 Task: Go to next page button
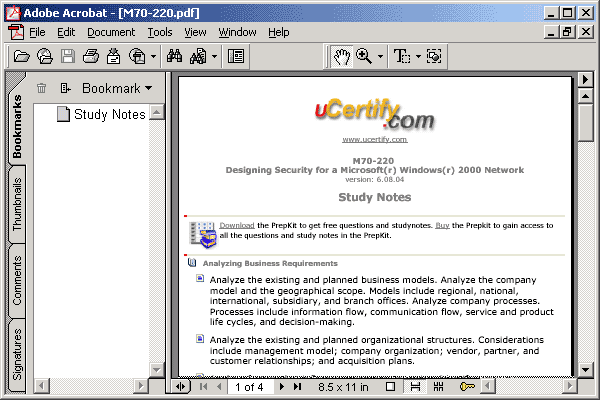(282, 387)
